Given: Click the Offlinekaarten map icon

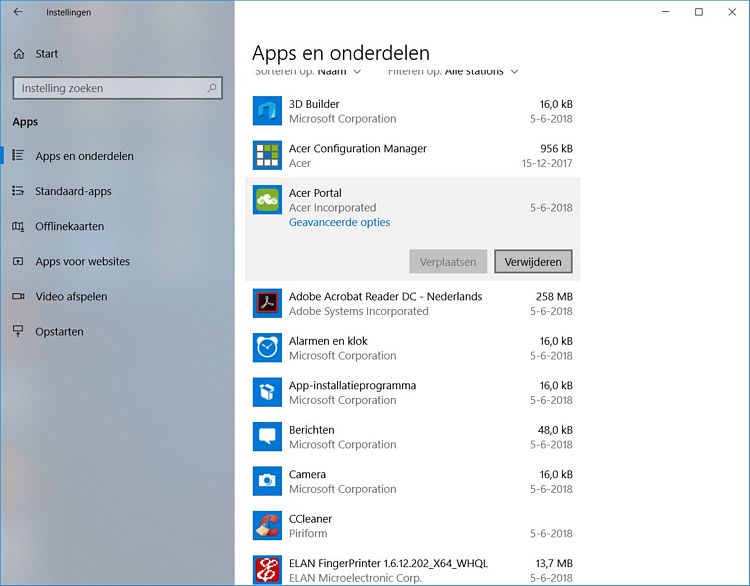Looking at the screenshot, I should click(18, 226).
